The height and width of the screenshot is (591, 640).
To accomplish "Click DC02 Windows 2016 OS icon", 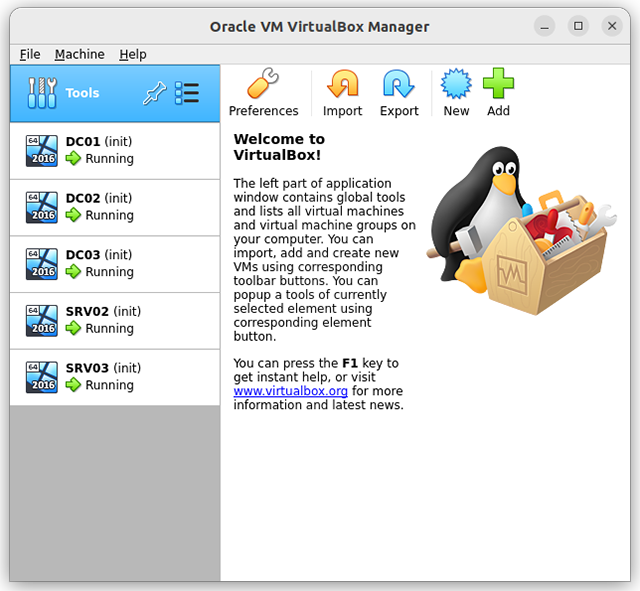I will [x=42, y=207].
